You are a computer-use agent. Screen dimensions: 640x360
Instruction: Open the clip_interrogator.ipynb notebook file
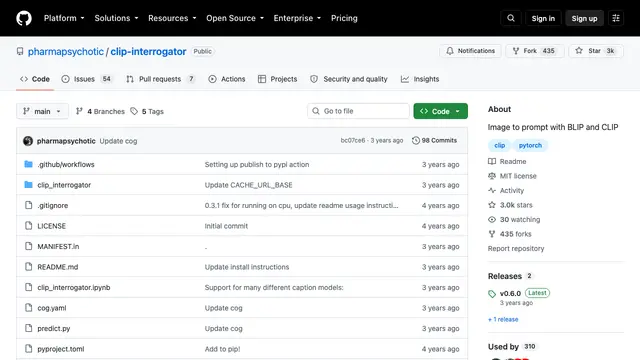[74, 287]
